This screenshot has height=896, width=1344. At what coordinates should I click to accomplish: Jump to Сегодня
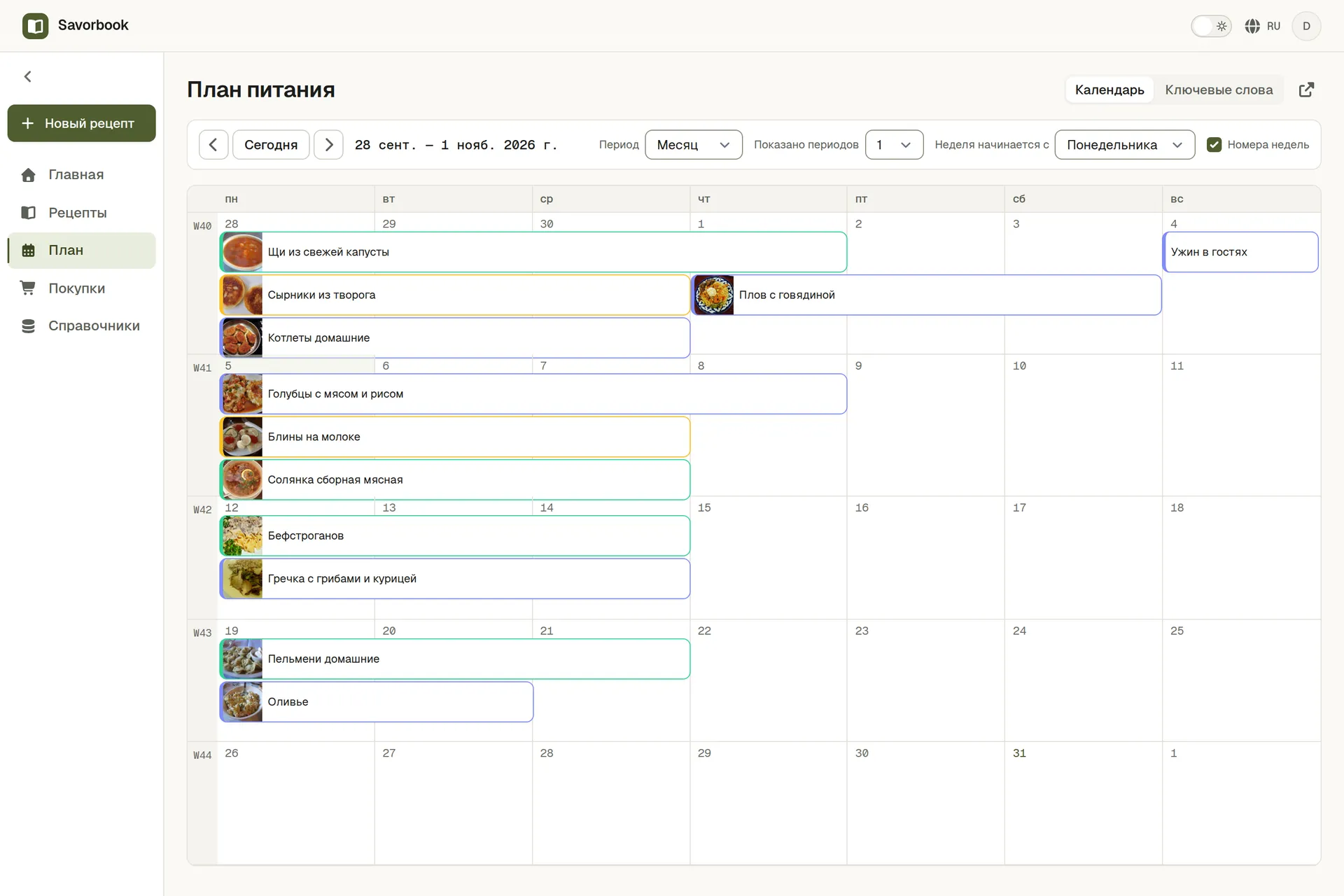coord(271,145)
